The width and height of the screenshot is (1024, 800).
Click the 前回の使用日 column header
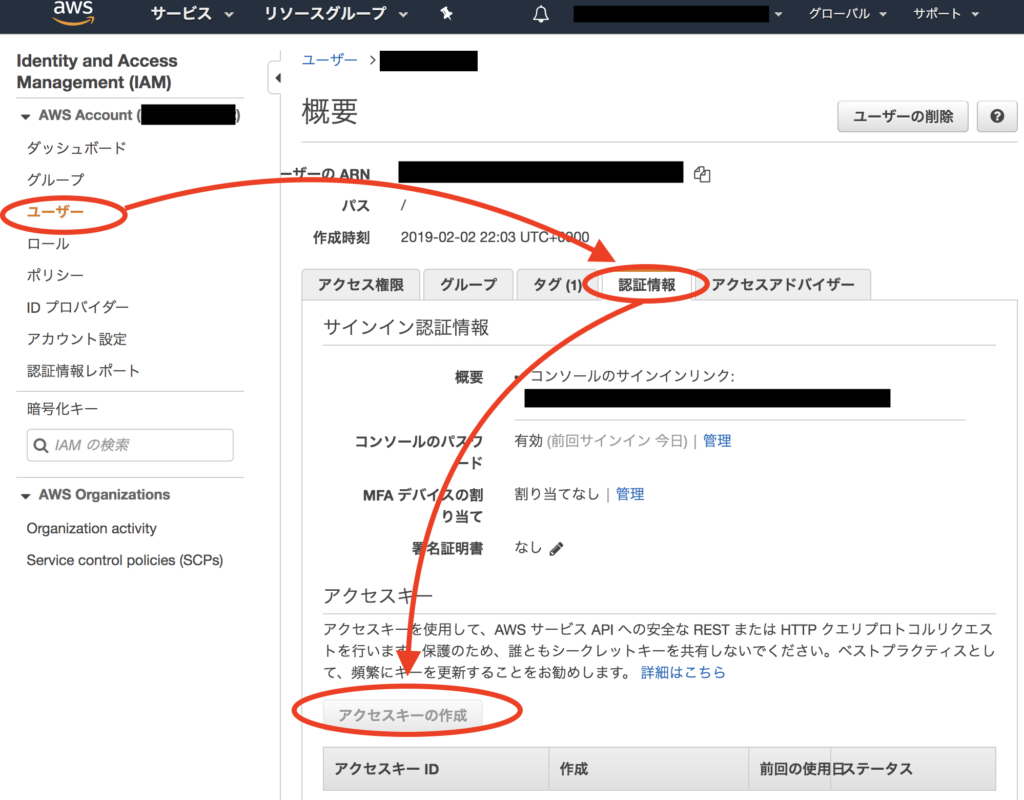[x=790, y=769]
